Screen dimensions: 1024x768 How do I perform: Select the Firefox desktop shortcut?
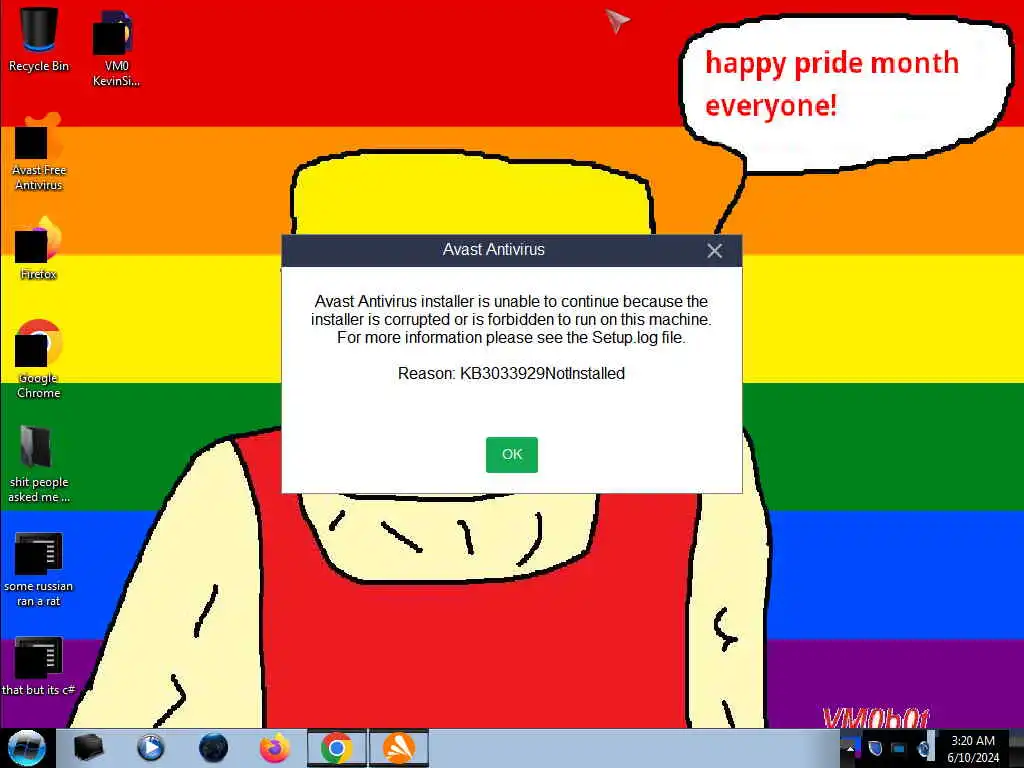point(39,249)
